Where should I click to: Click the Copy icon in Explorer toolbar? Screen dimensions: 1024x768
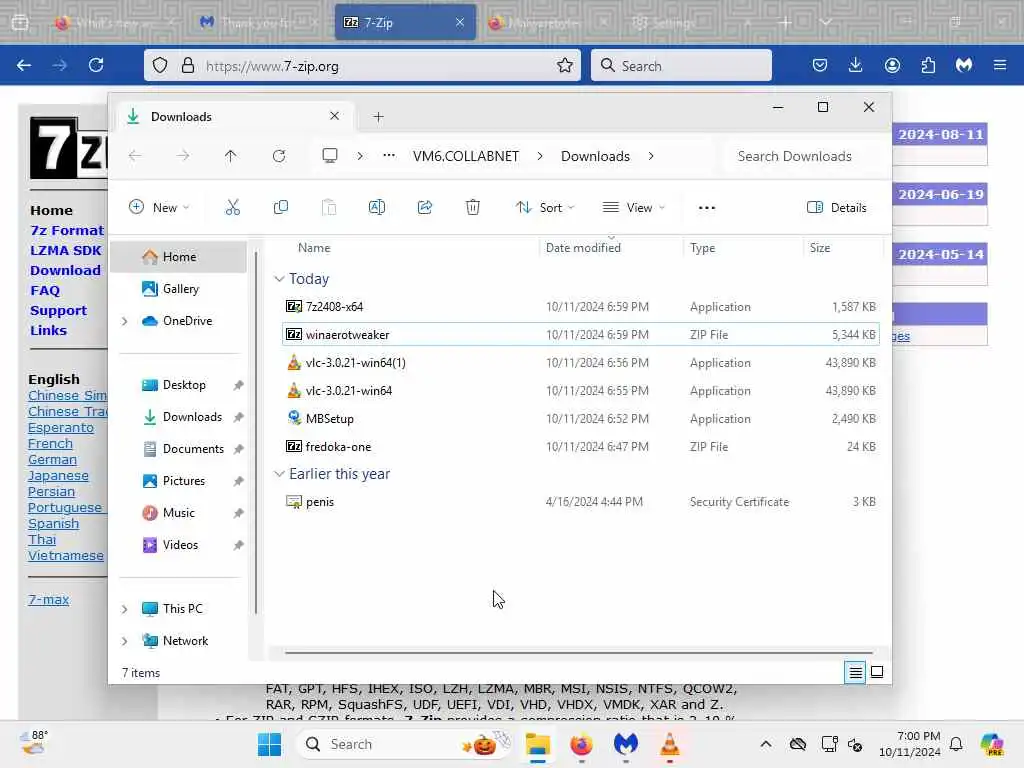pyautogui.click(x=281, y=208)
